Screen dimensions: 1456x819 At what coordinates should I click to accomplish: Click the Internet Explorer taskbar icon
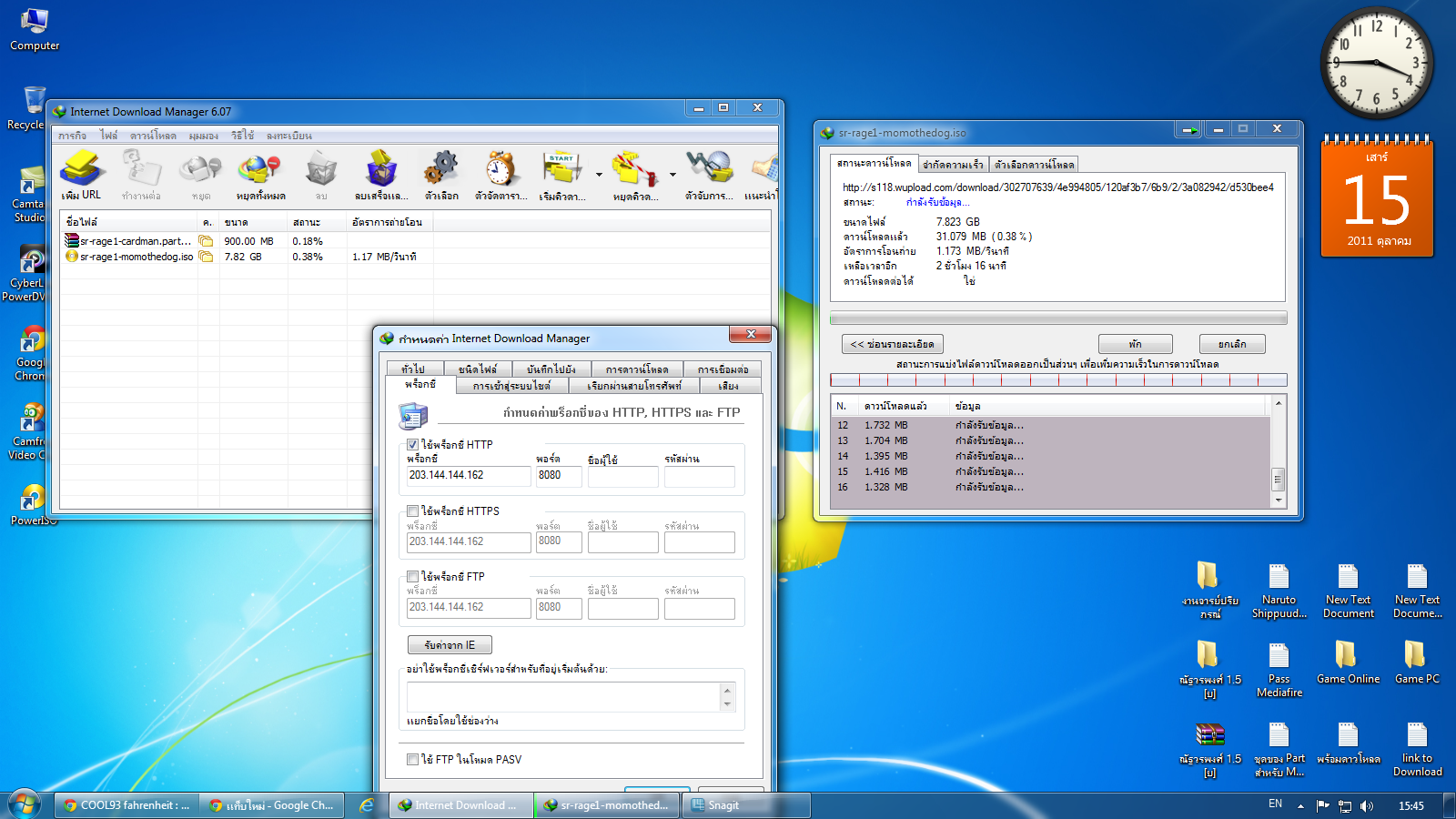pyautogui.click(x=367, y=805)
